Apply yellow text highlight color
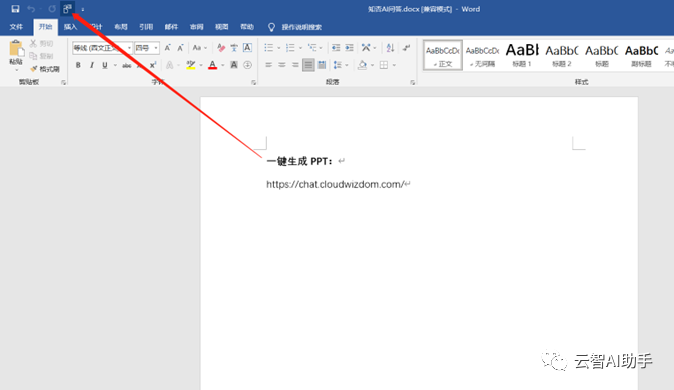 click(191, 65)
